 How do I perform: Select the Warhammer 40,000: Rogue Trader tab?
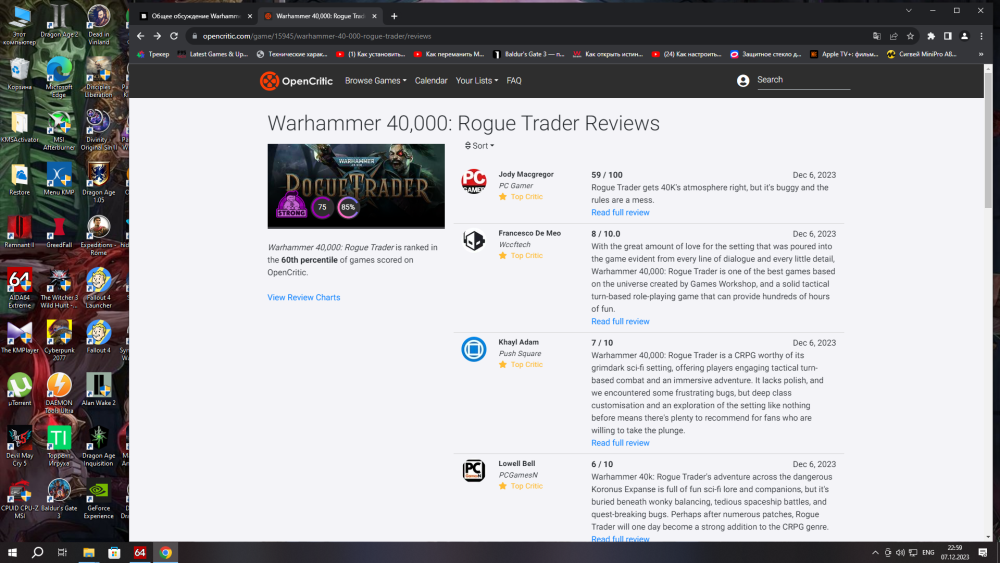point(320,16)
